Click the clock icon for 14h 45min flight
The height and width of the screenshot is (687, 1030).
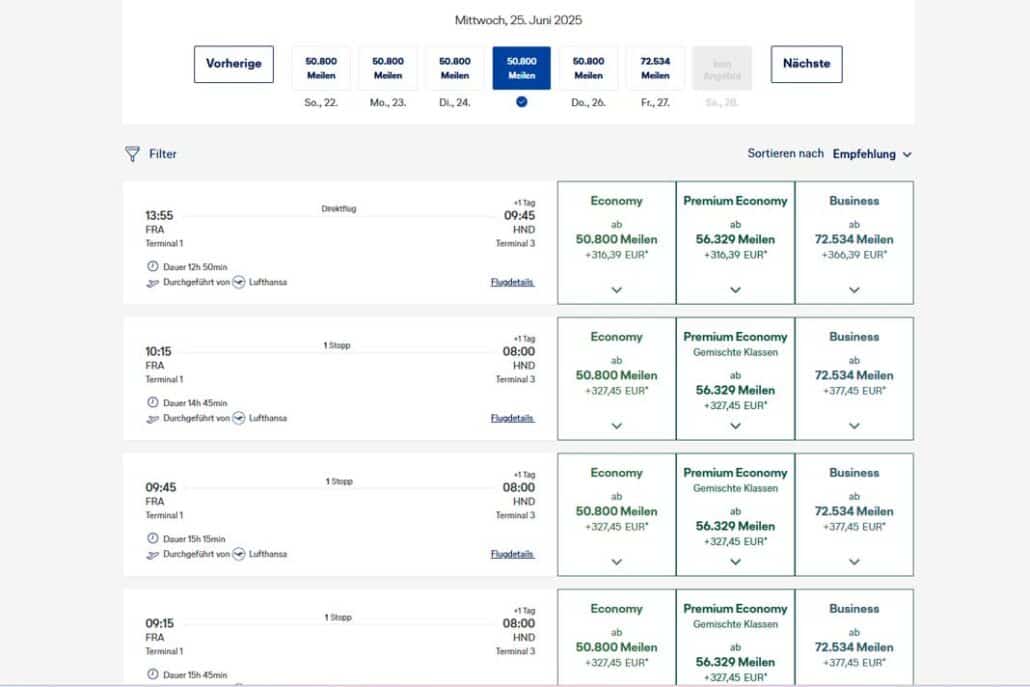pos(153,403)
